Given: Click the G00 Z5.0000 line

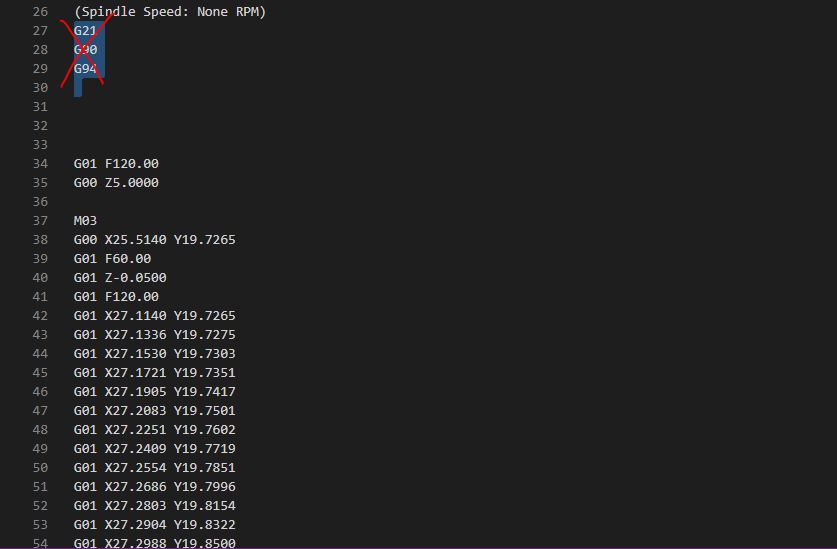Looking at the screenshot, I should [116, 183].
